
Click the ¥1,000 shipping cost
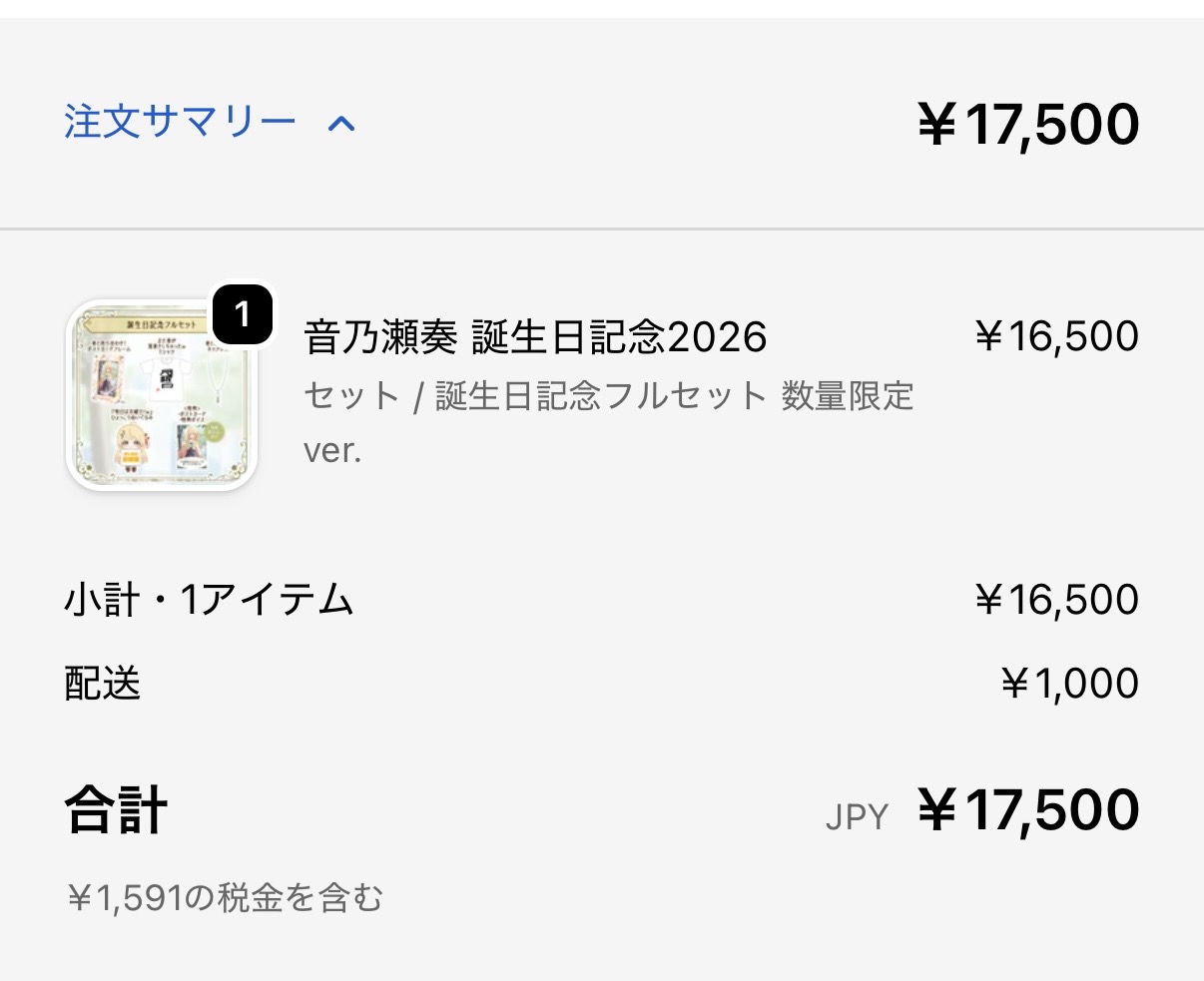pos(1069,684)
